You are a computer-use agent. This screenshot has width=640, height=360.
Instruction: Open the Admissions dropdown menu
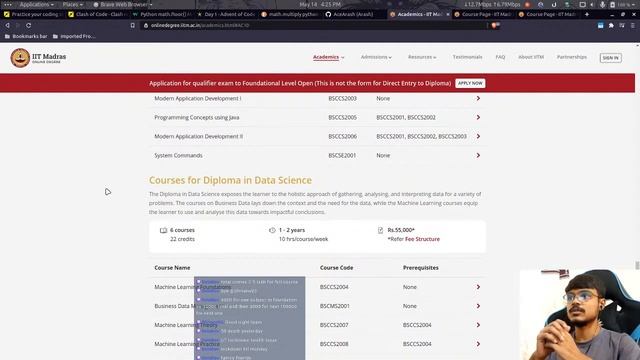pyautogui.click(x=376, y=57)
